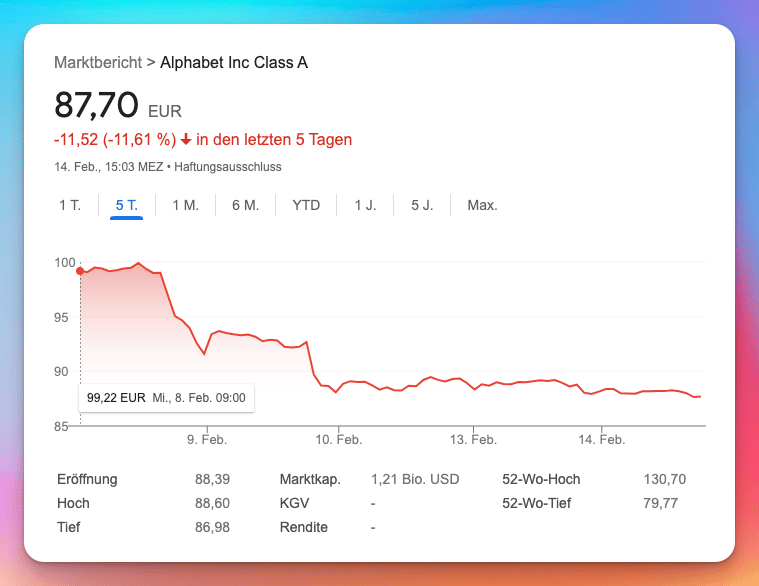This screenshot has height=586, width=759.
Task: Click the Marktkap. value 1,21 Bio. USD
Action: point(415,479)
